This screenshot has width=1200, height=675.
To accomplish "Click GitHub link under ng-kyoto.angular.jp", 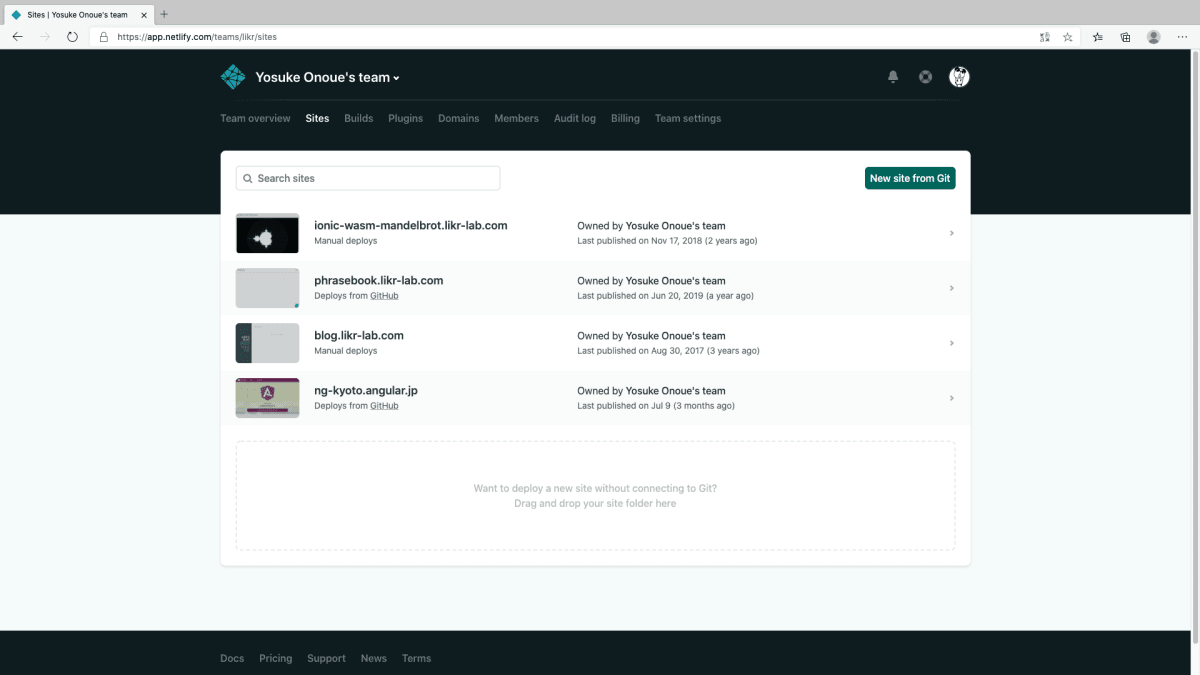I will coord(384,406).
